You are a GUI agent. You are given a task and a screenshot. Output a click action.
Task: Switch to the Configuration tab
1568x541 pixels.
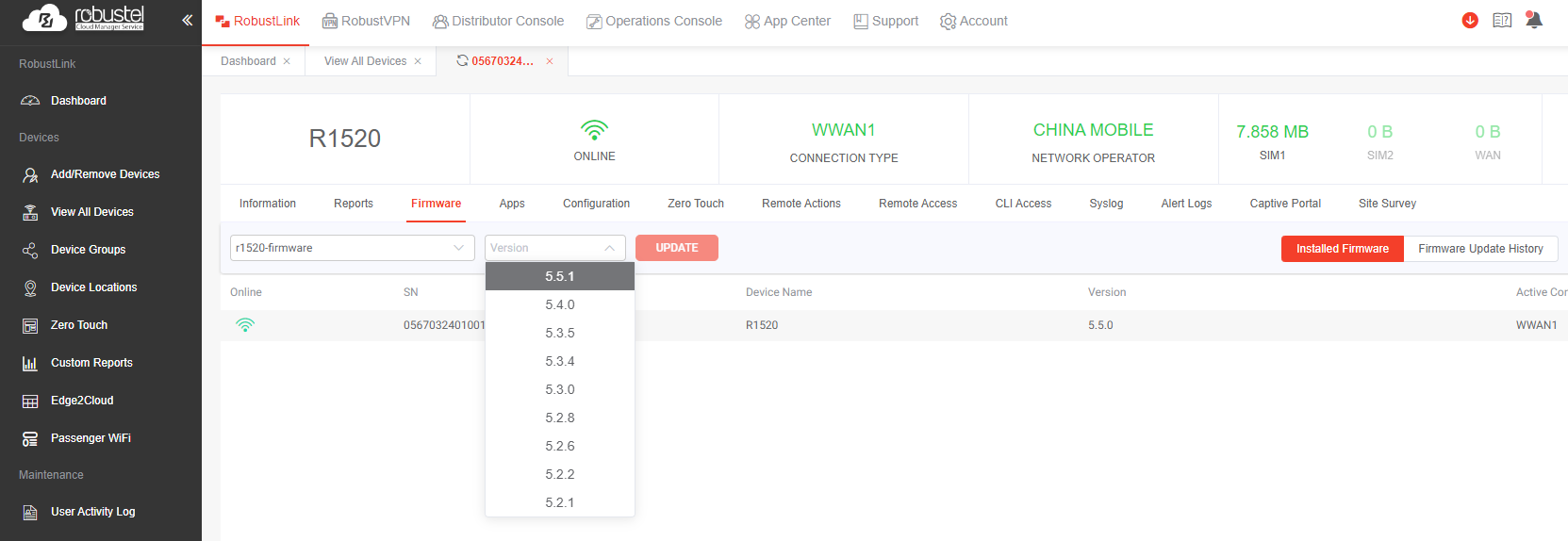click(x=596, y=204)
